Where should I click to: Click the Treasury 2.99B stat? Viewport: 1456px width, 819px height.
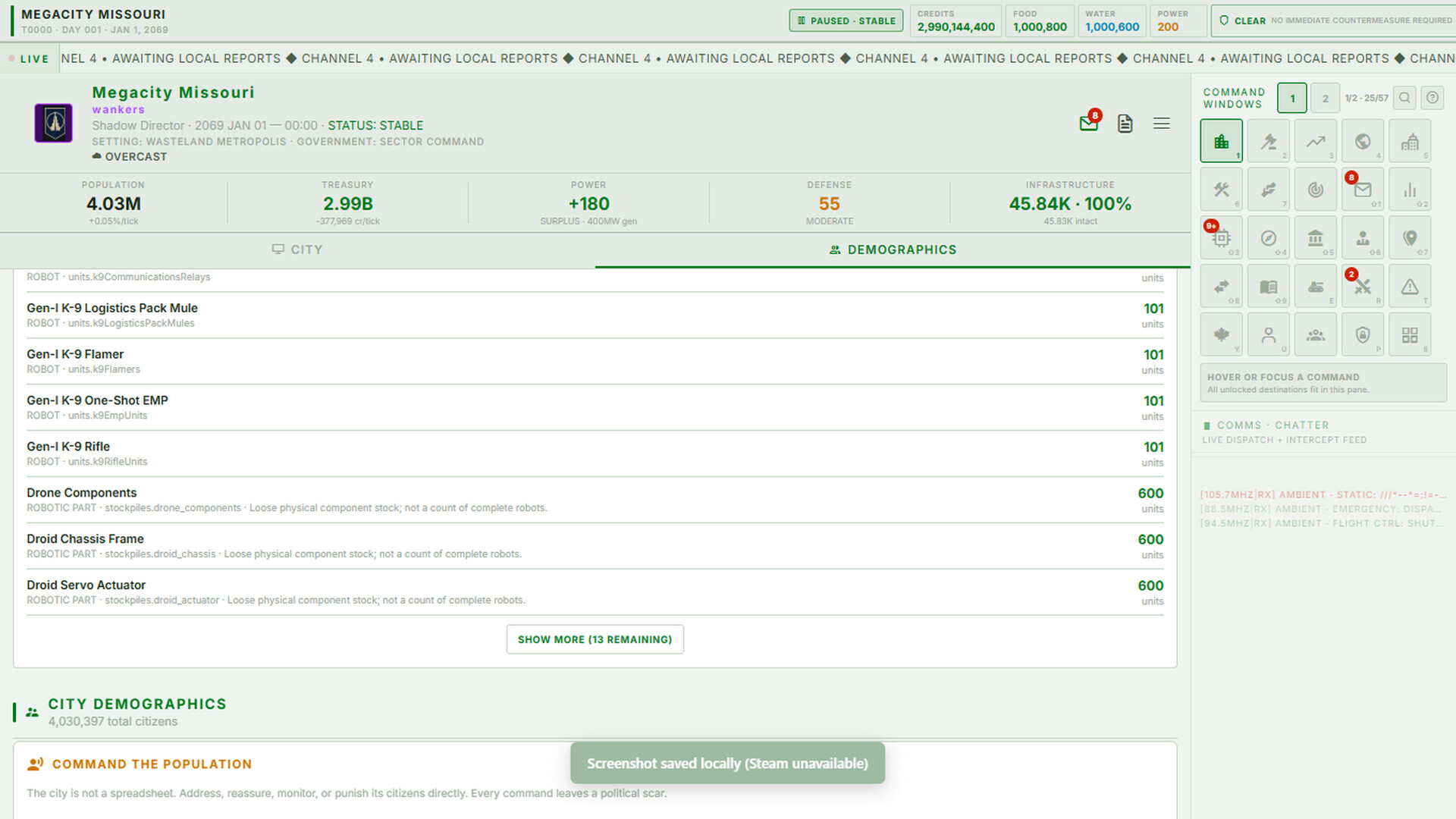pos(347,203)
